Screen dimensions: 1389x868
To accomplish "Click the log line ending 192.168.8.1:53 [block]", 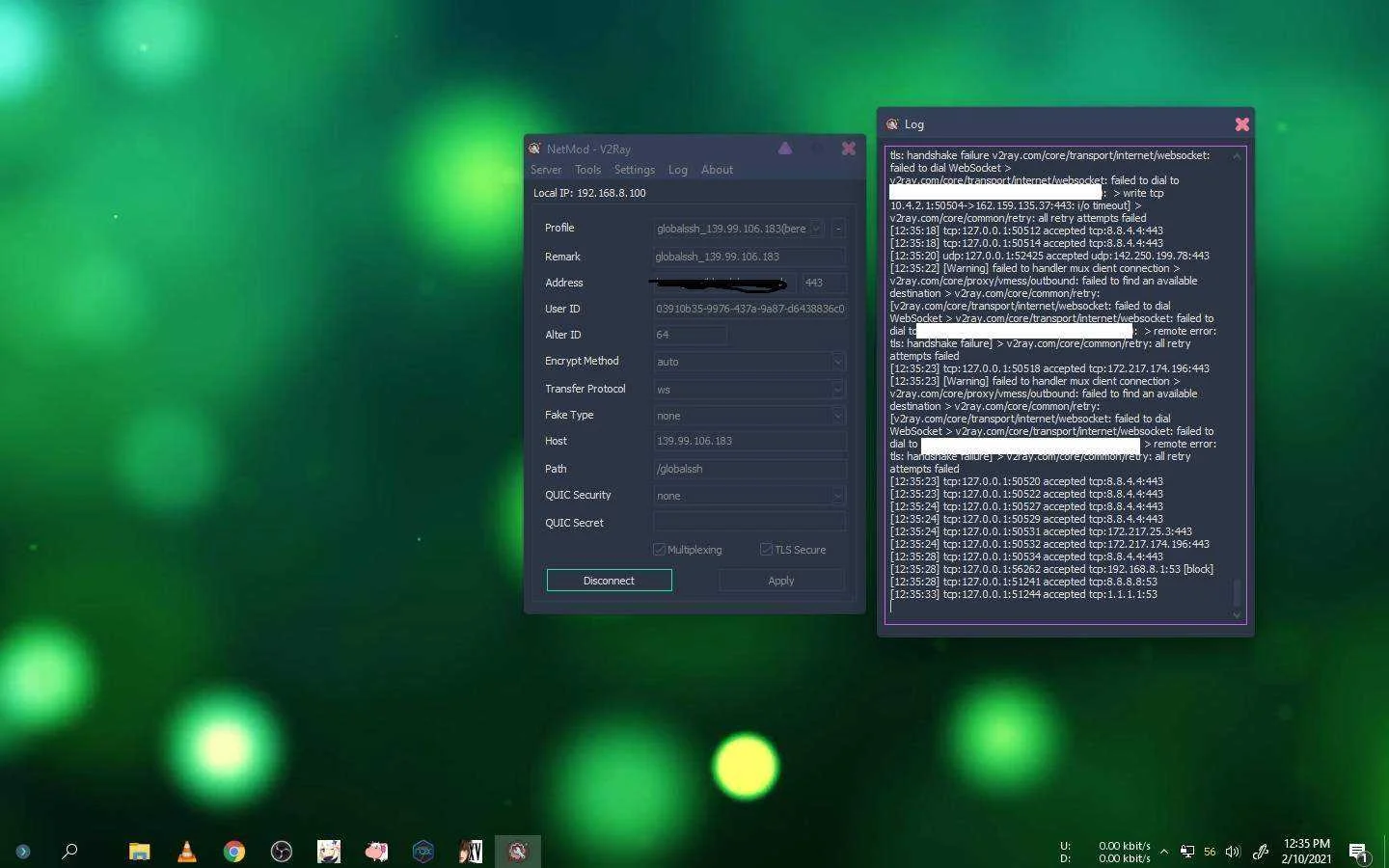I will pos(1051,569).
